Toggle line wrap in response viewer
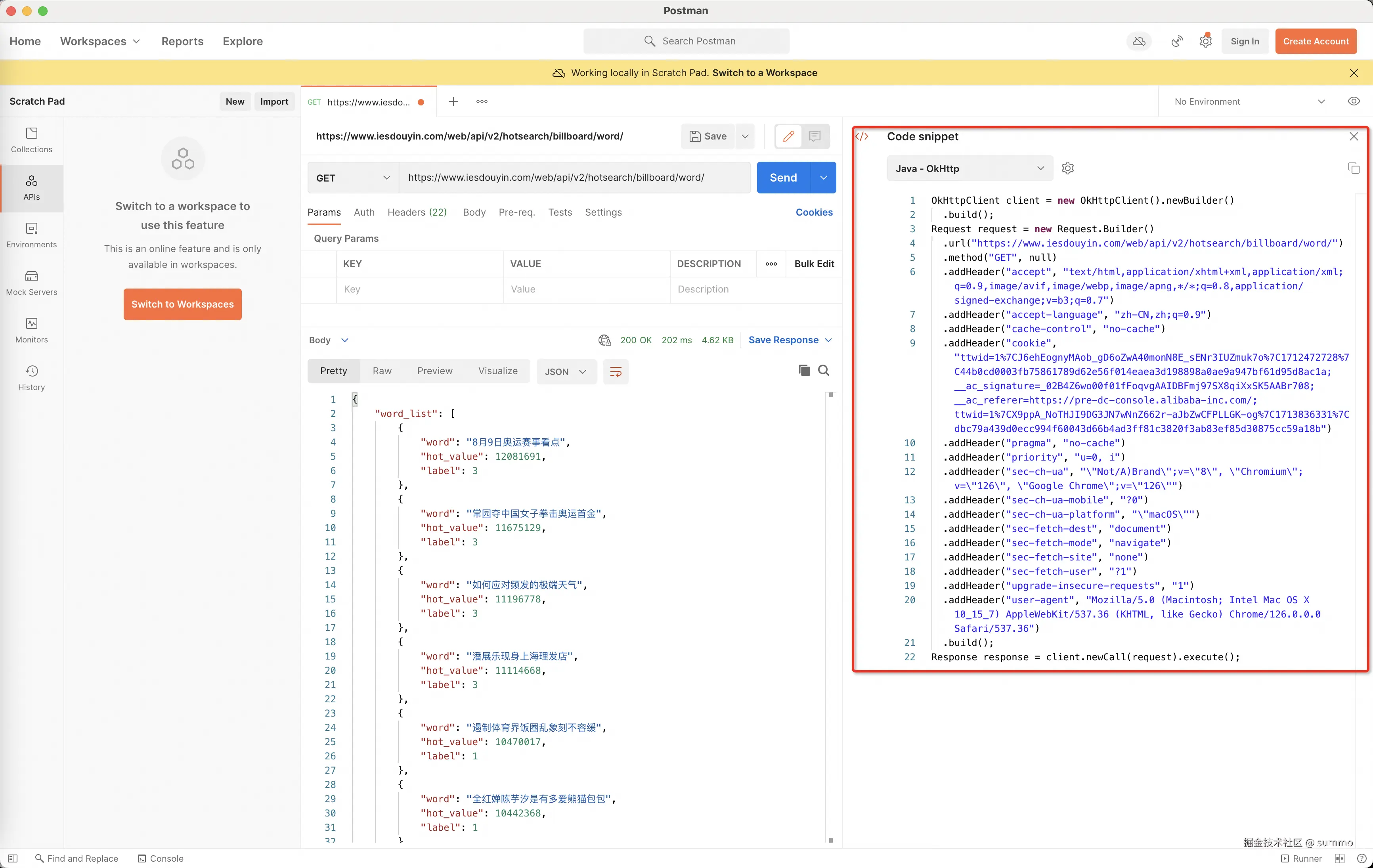The image size is (1373, 868). [x=615, y=372]
